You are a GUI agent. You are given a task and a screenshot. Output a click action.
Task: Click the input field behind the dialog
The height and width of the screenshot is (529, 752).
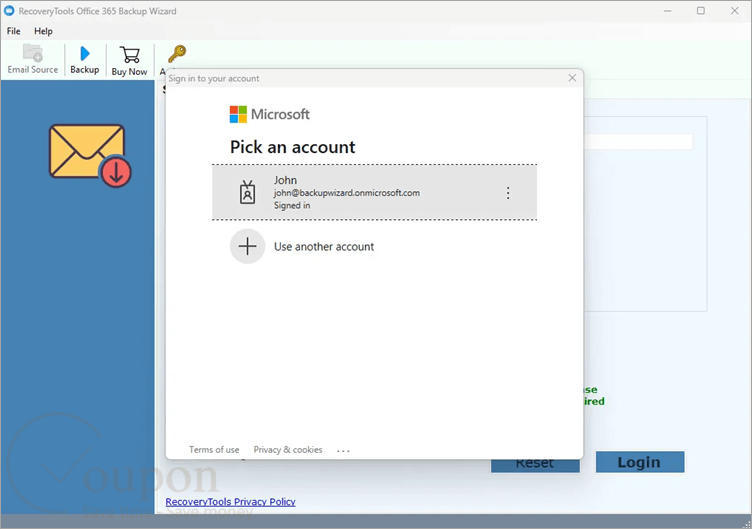click(638, 141)
